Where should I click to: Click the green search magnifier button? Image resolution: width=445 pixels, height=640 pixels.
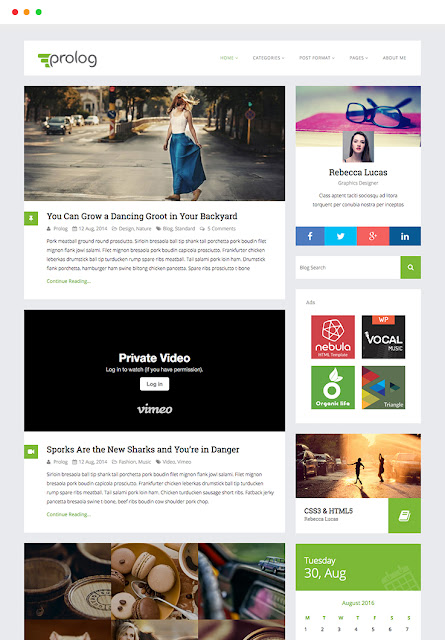[411, 267]
